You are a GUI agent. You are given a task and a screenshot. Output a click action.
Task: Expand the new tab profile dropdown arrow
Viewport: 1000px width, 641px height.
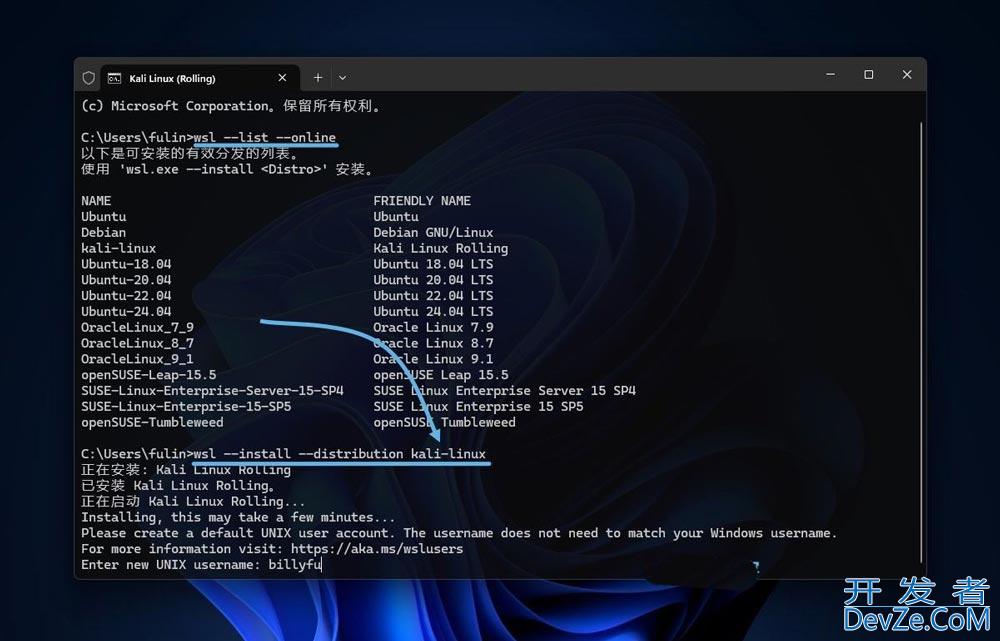[342, 78]
